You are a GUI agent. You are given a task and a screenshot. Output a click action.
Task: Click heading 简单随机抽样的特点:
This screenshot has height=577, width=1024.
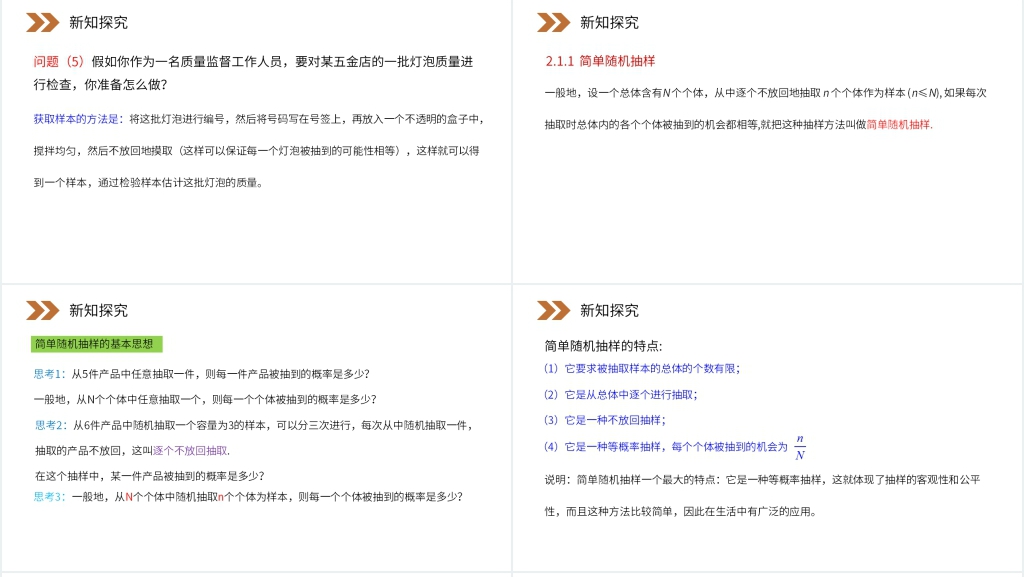(x=603, y=347)
